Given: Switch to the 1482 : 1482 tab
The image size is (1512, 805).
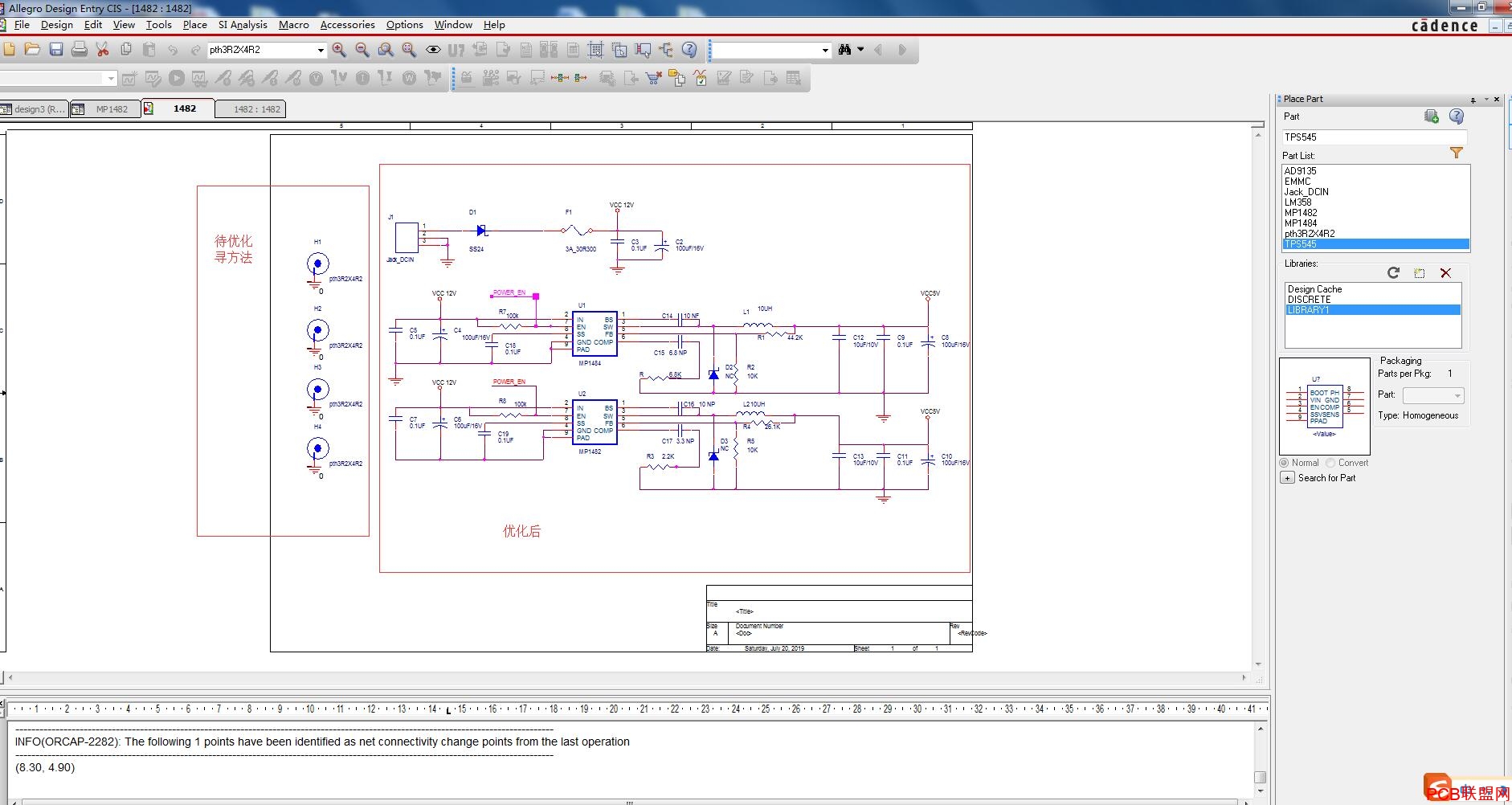Looking at the screenshot, I should [x=251, y=109].
